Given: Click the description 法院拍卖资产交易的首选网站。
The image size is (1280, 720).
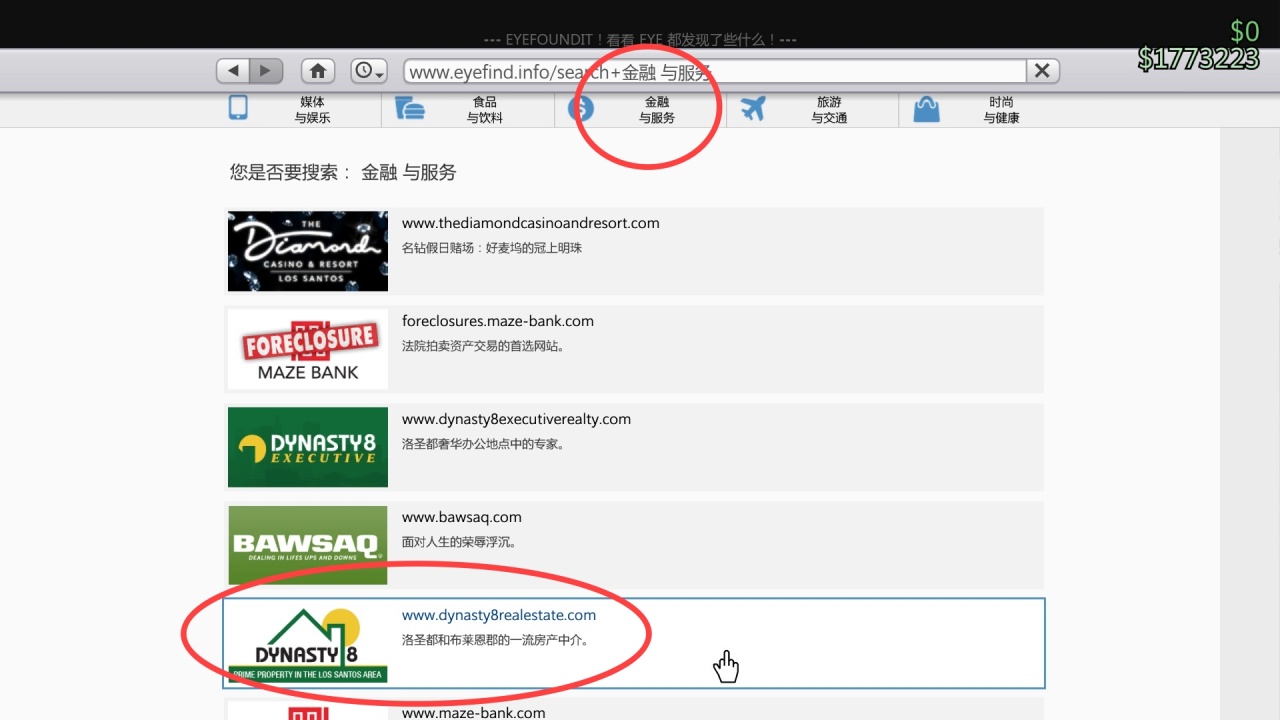Looking at the screenshot, I should [484, 346].
